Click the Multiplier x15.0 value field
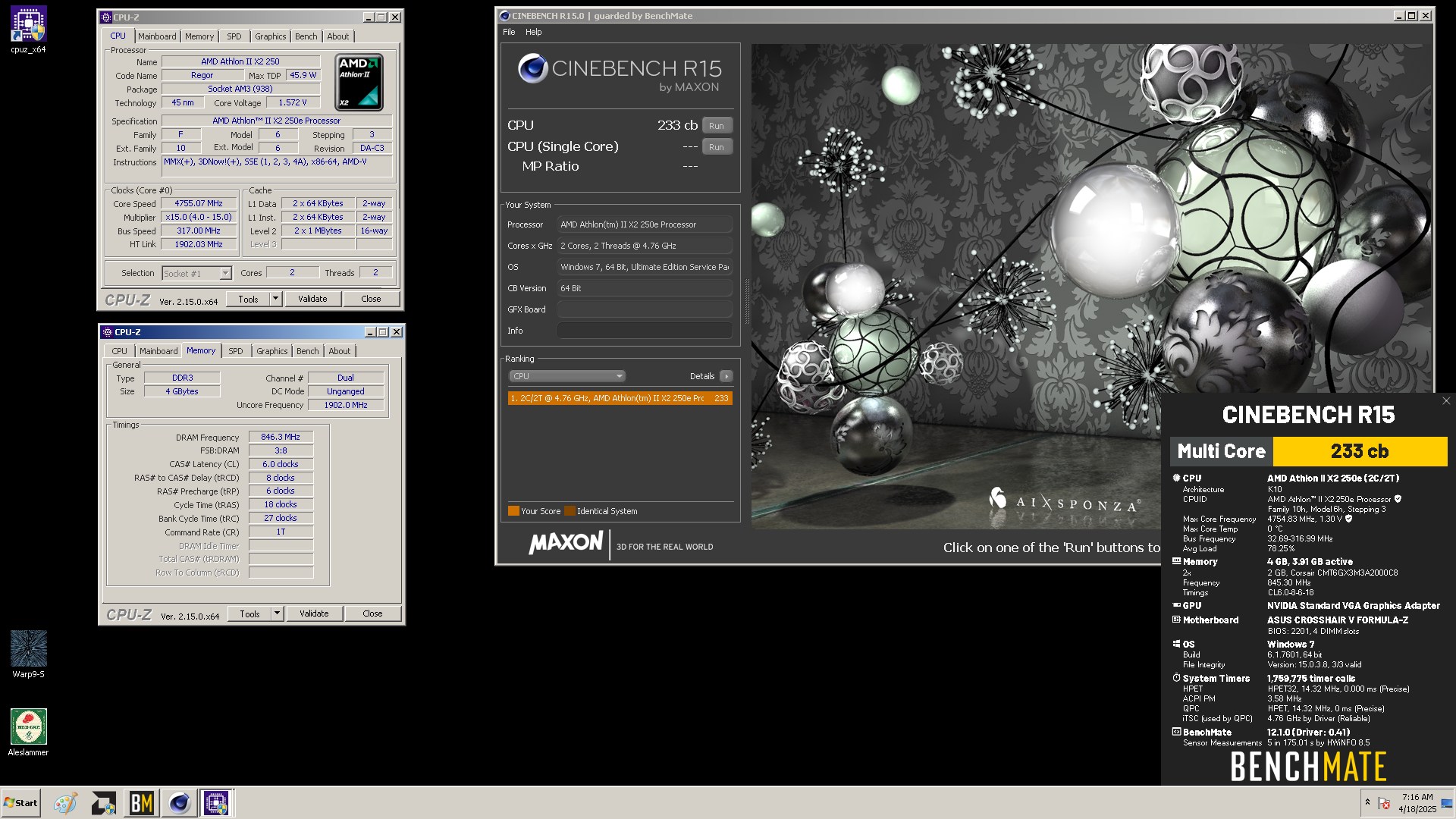1456x819 pixels. [199, 217]
